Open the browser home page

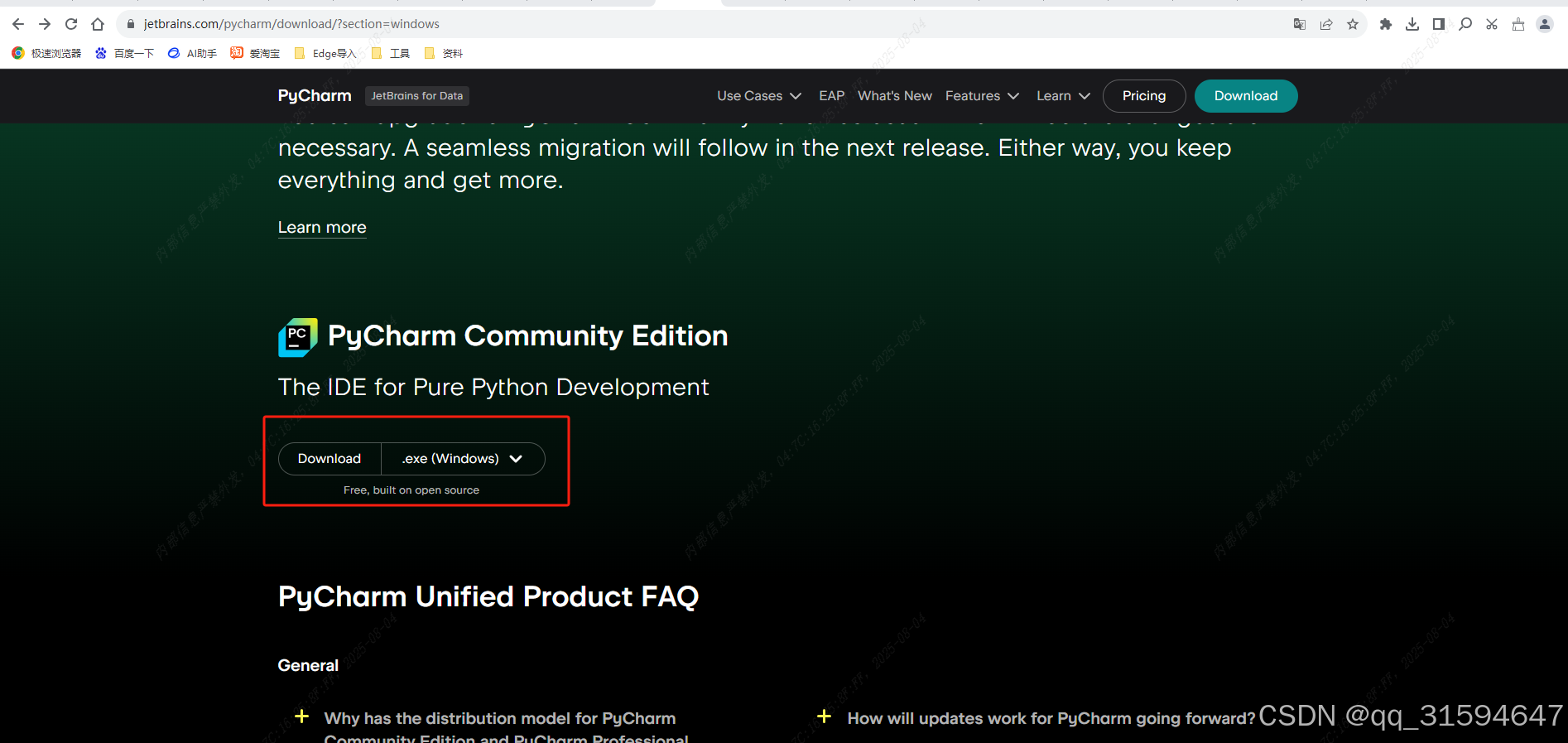point(98,24)
